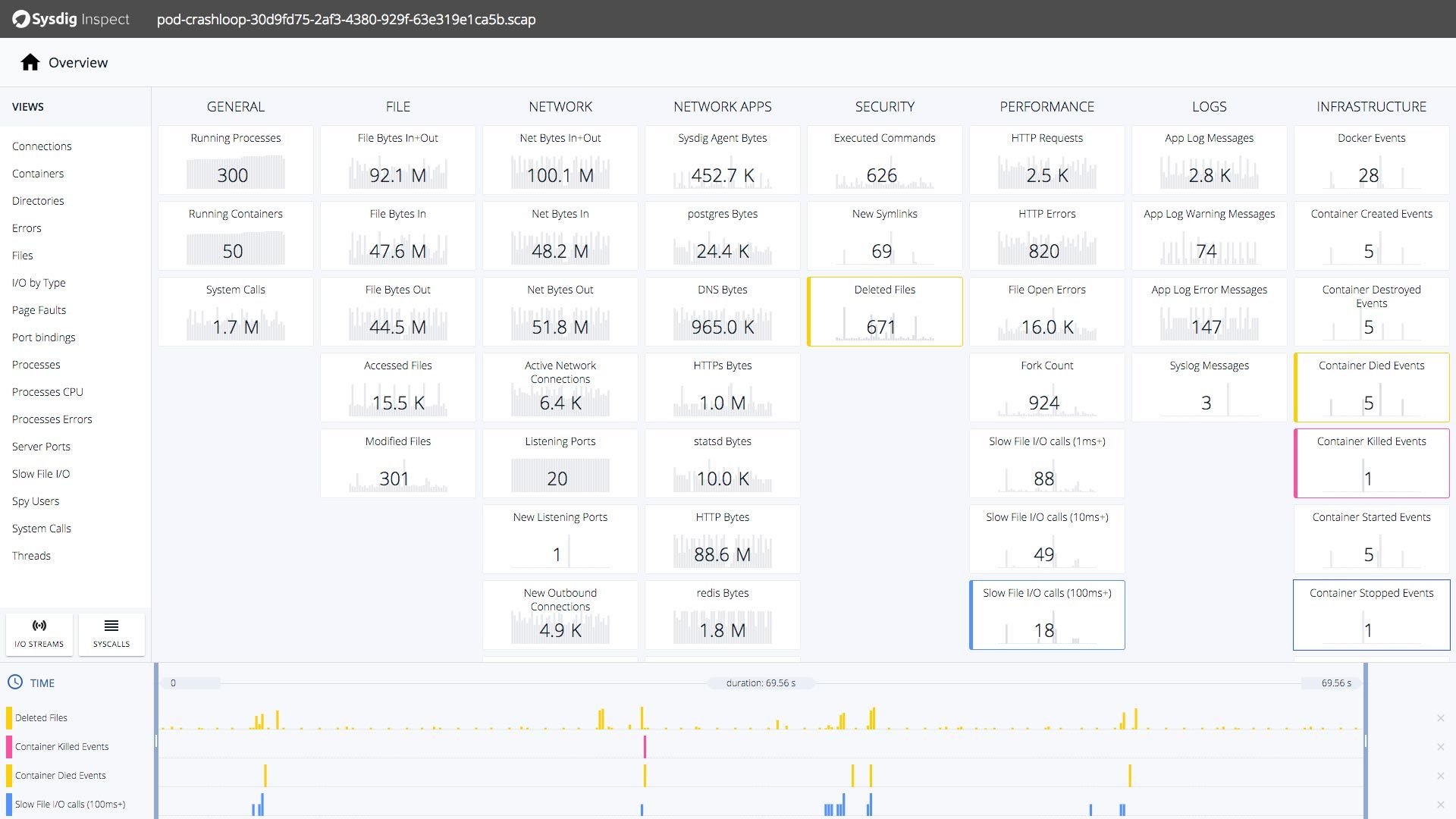Select the New Listening Ports tile
The image size is (1456, 819).
560,539
